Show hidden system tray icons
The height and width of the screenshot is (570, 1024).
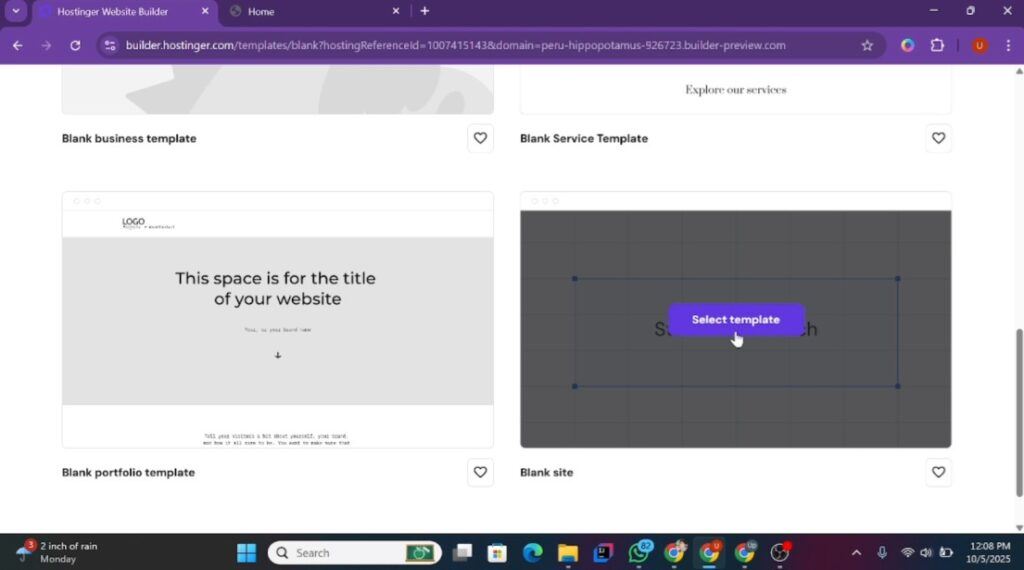coord(856,553)
